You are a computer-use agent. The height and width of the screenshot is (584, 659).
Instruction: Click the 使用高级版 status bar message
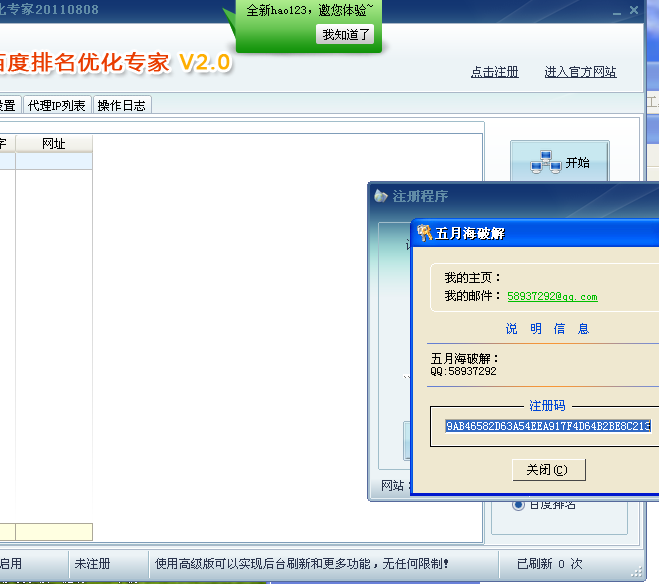coord(301,563)
